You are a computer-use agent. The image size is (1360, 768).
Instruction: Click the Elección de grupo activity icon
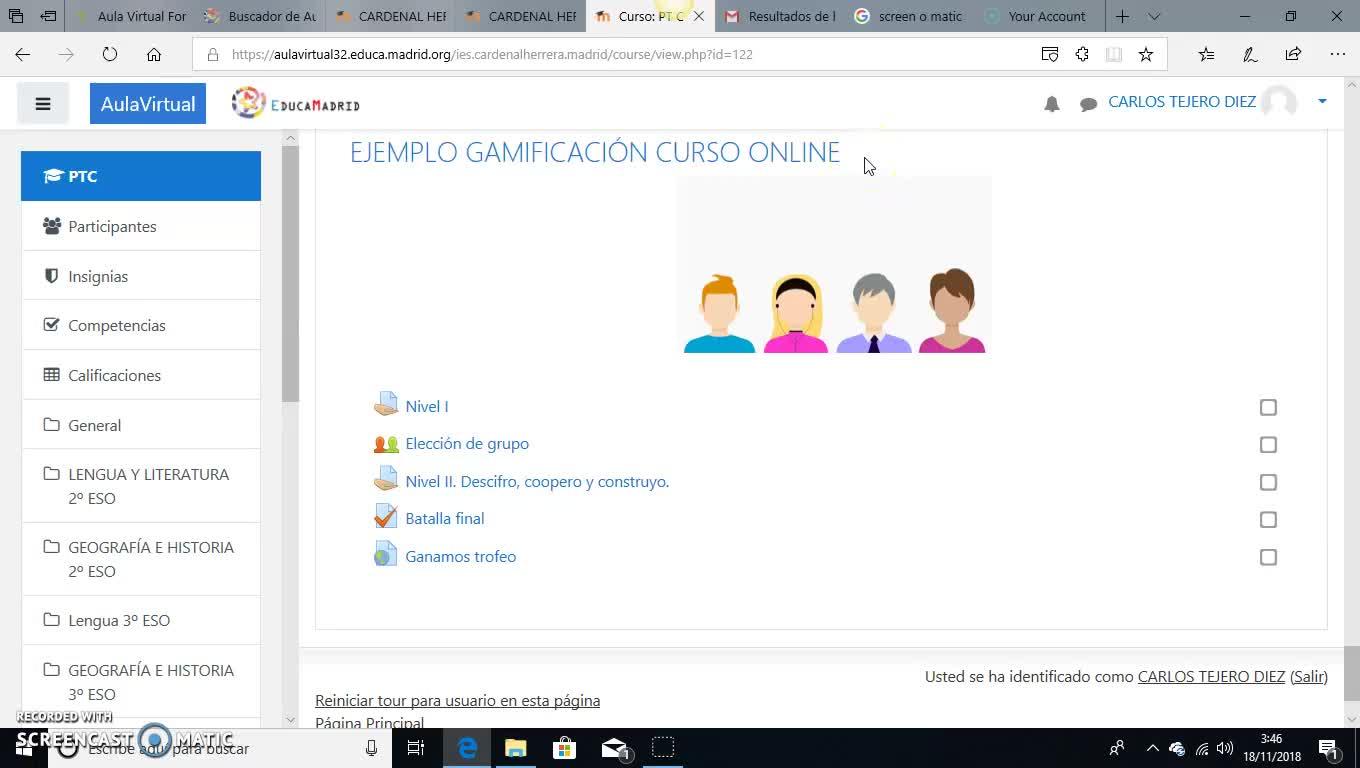coord(386,443)
